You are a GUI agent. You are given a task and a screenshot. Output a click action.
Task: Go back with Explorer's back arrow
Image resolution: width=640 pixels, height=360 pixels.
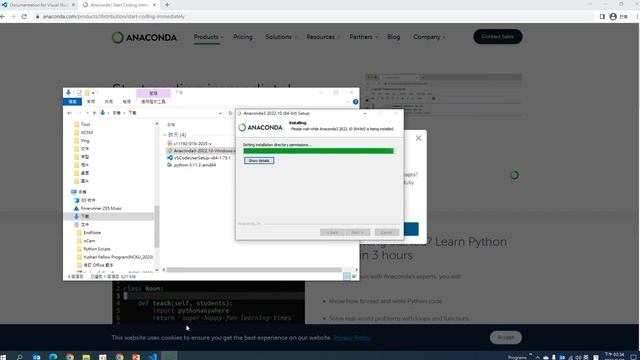point(69,113)
